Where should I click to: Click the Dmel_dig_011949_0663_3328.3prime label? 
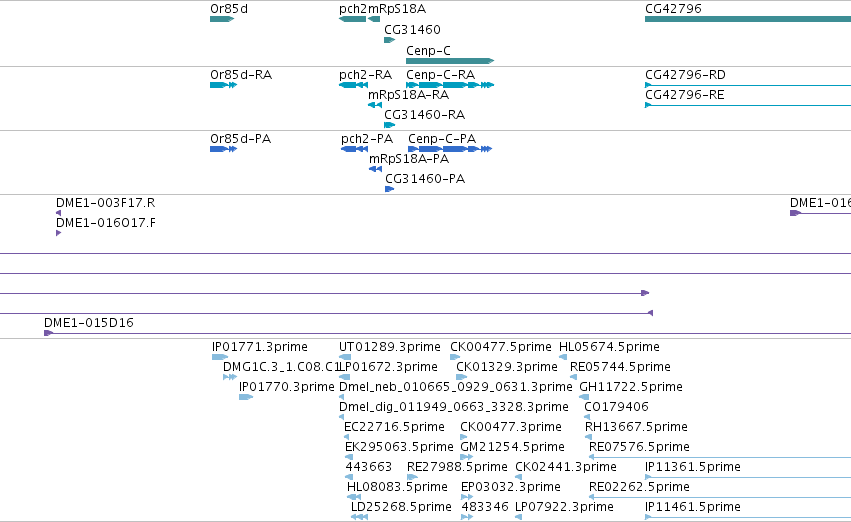(454, 407)
